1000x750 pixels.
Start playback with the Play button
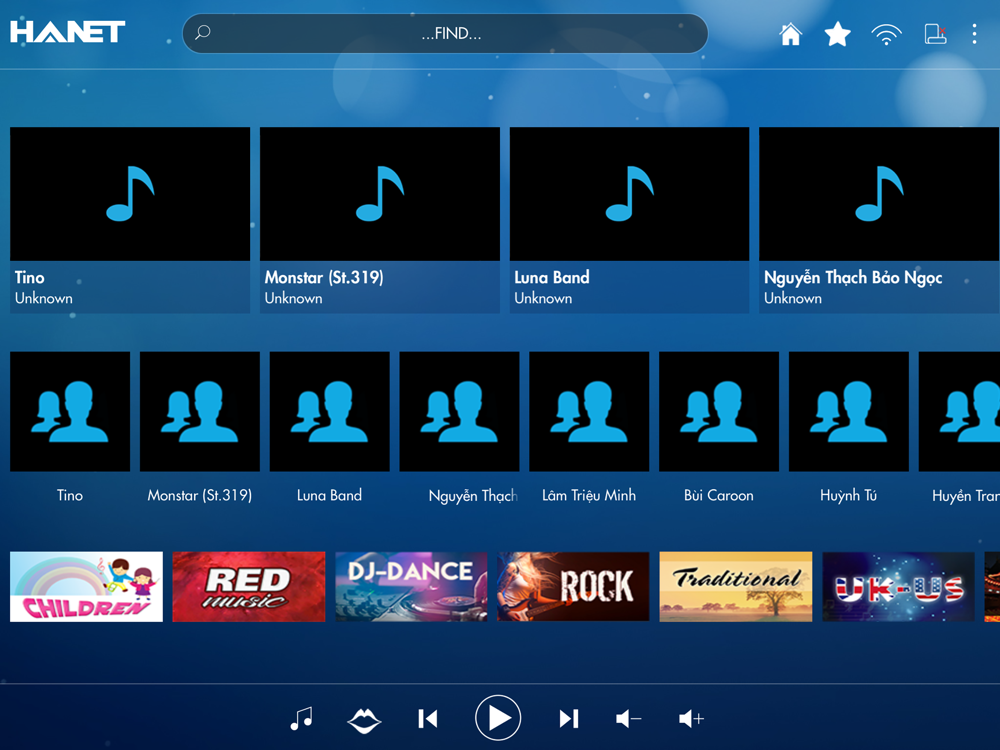click(498, 718)
